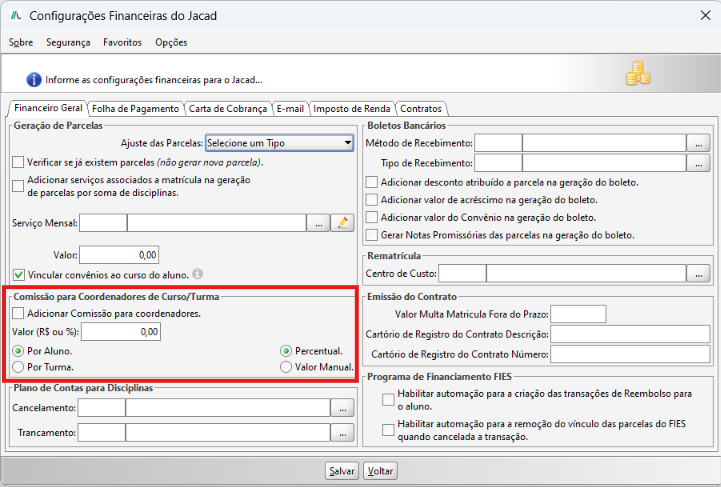Open Trancamento ellipsis lookup button

(x=343, y=433)
